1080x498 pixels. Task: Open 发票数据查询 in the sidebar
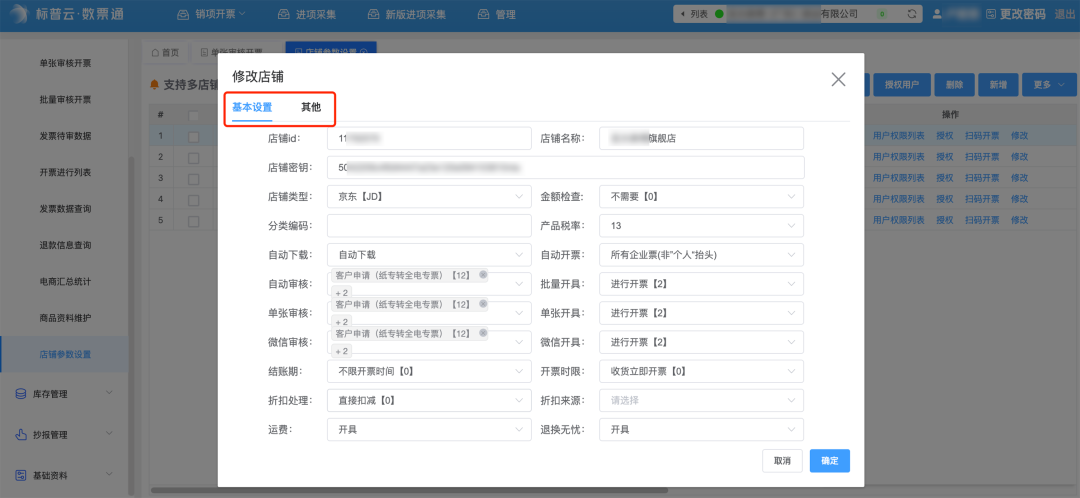coord(65,209)
